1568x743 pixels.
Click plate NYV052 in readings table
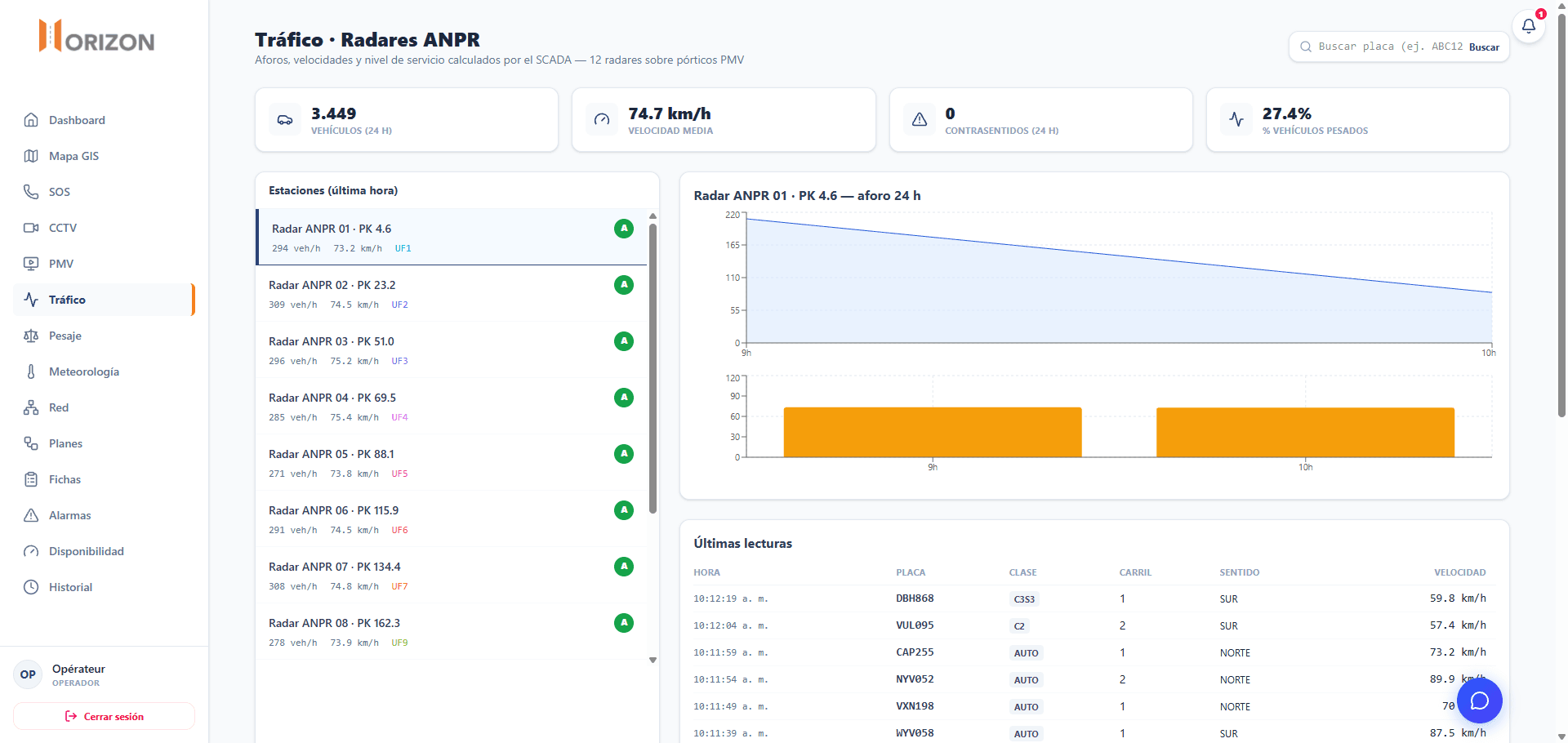click(915, 679)
